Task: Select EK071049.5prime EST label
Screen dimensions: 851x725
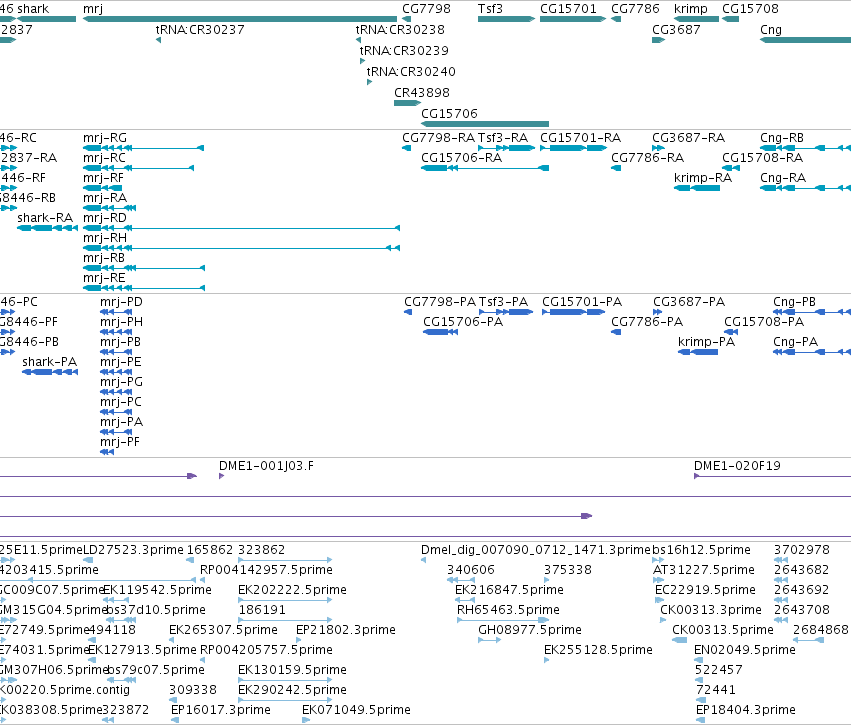Action: click(x=356, y=711)
